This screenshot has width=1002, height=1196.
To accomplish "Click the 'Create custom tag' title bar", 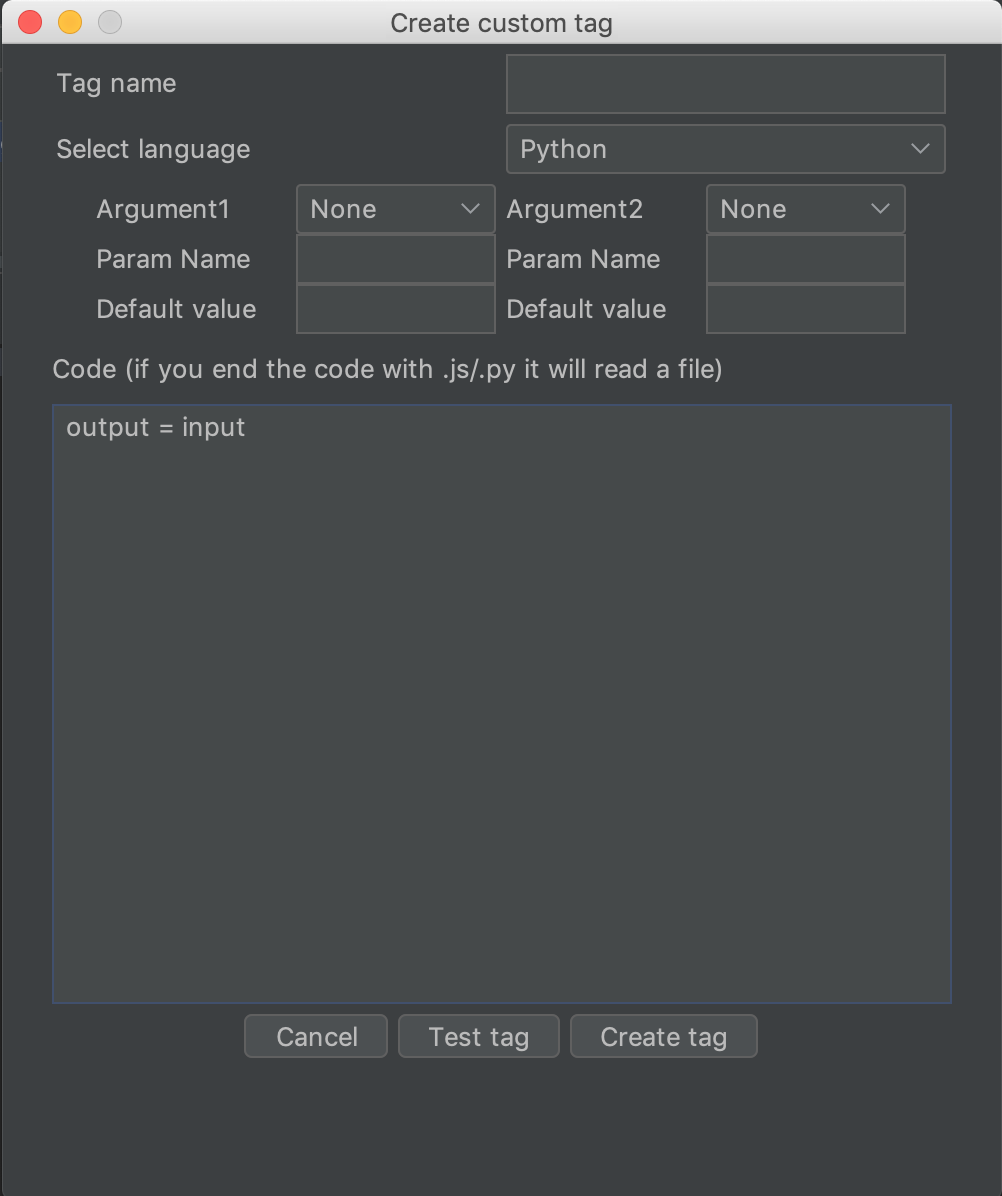I will point(501,23).
